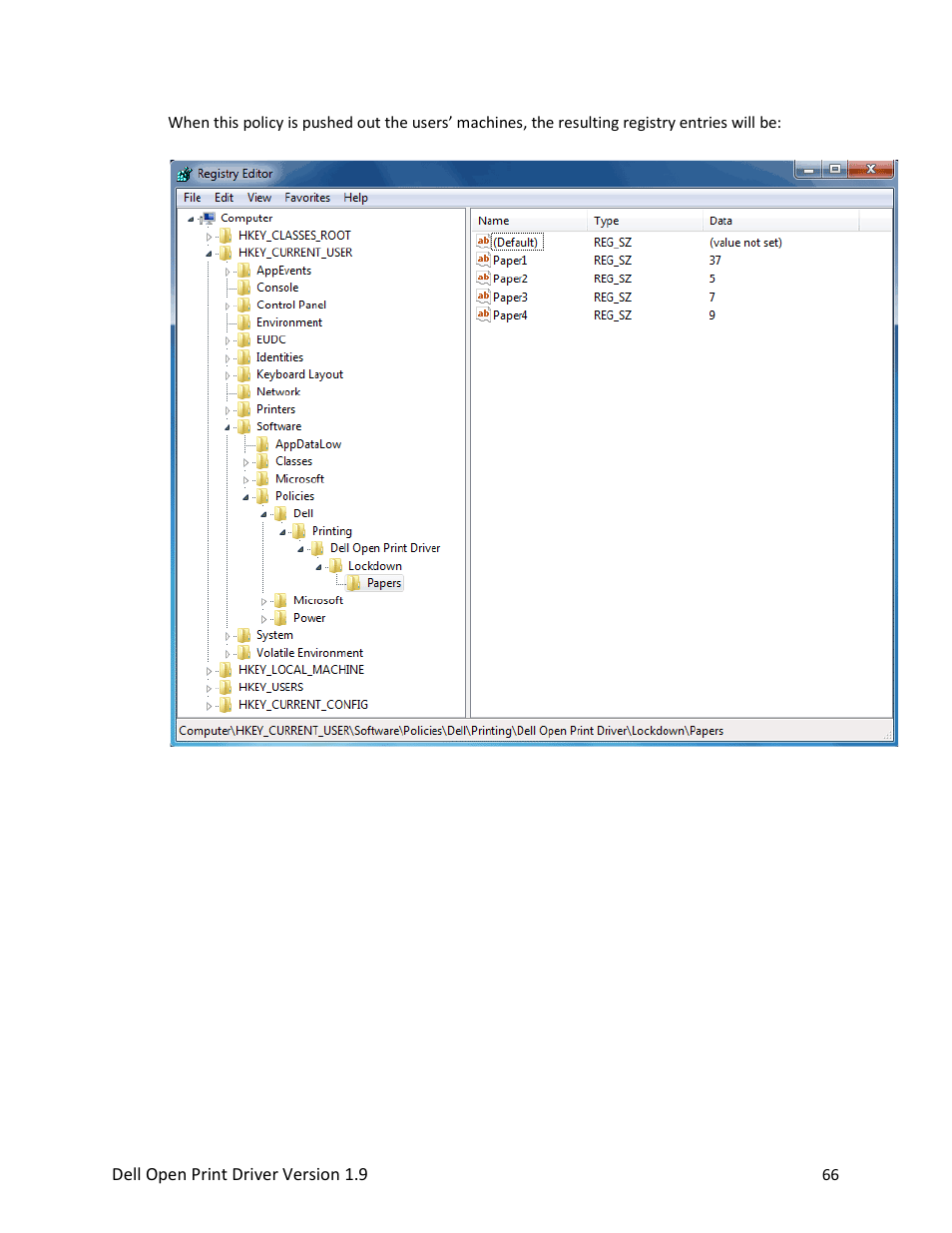Viewport: 952px width, 1233px height.
Task: Click the Keyboard Layout folder icon
Action: click(x=243, y=374)
